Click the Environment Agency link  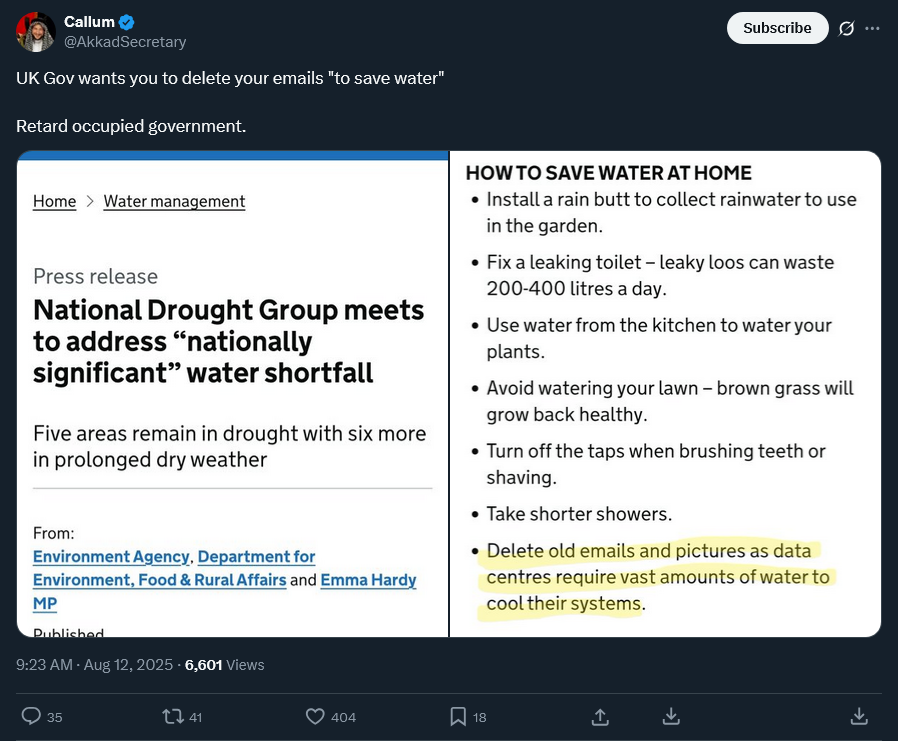point(111,556)
